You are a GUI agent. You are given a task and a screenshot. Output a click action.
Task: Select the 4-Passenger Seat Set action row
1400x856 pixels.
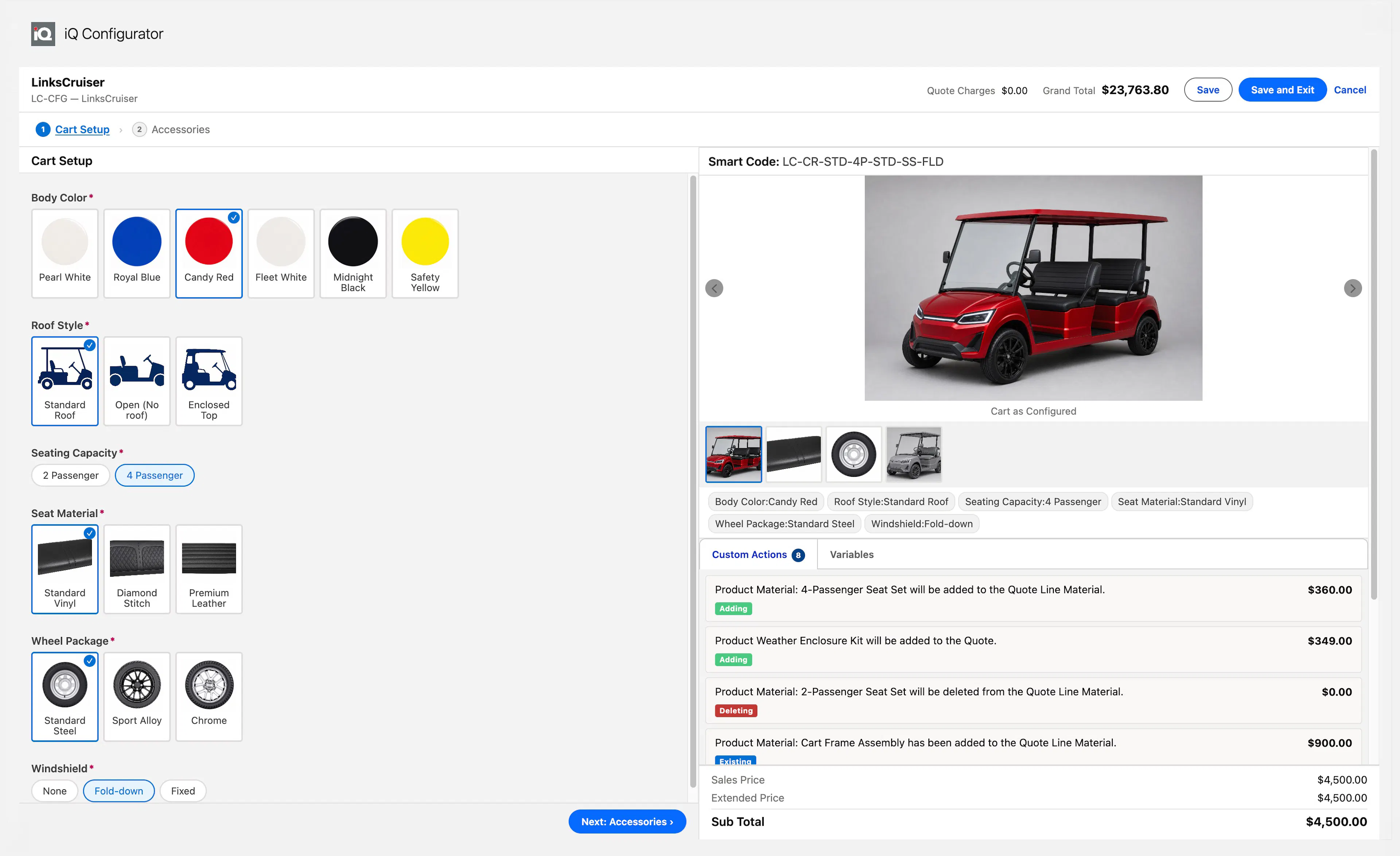tap(1033, 599)
